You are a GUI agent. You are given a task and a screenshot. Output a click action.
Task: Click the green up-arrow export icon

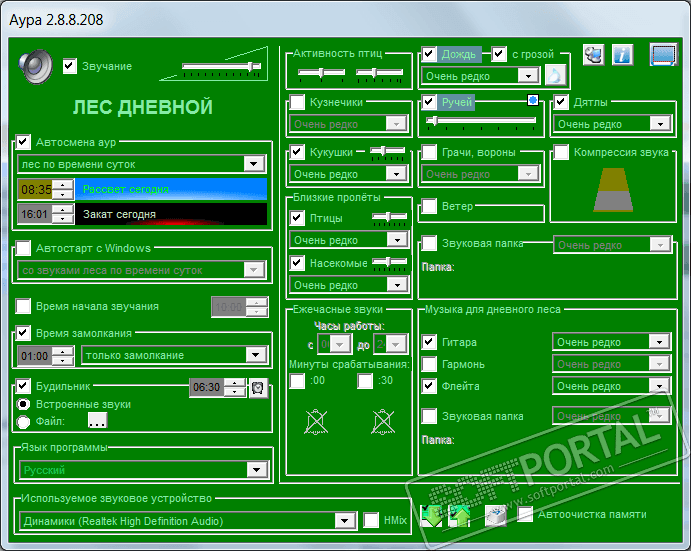click(459, 515)
